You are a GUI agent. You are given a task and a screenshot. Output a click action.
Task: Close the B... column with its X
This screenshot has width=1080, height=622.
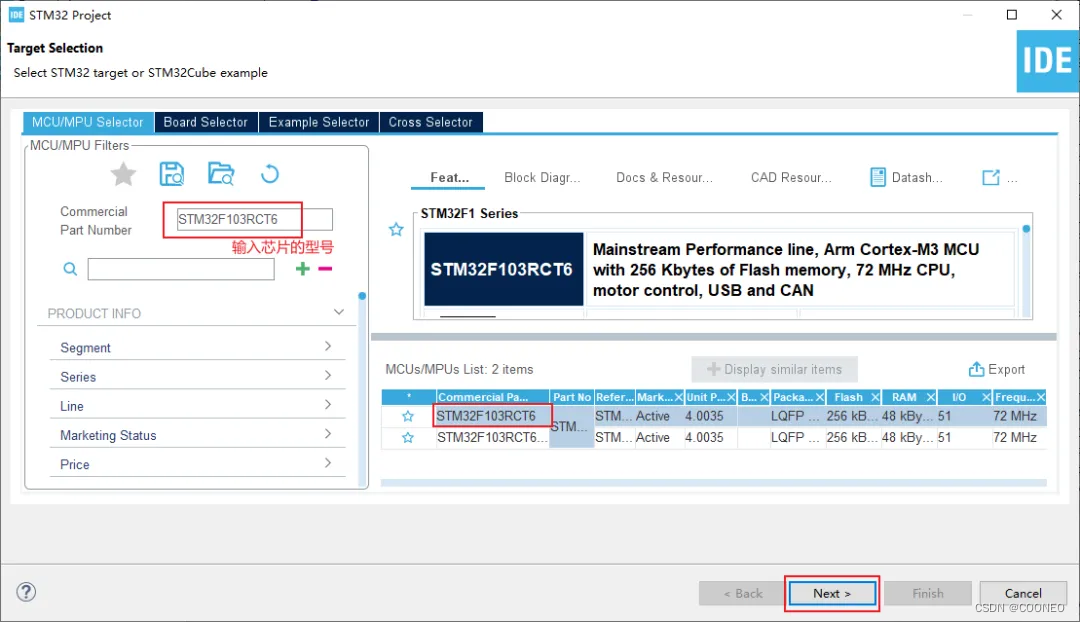(764, 397)
